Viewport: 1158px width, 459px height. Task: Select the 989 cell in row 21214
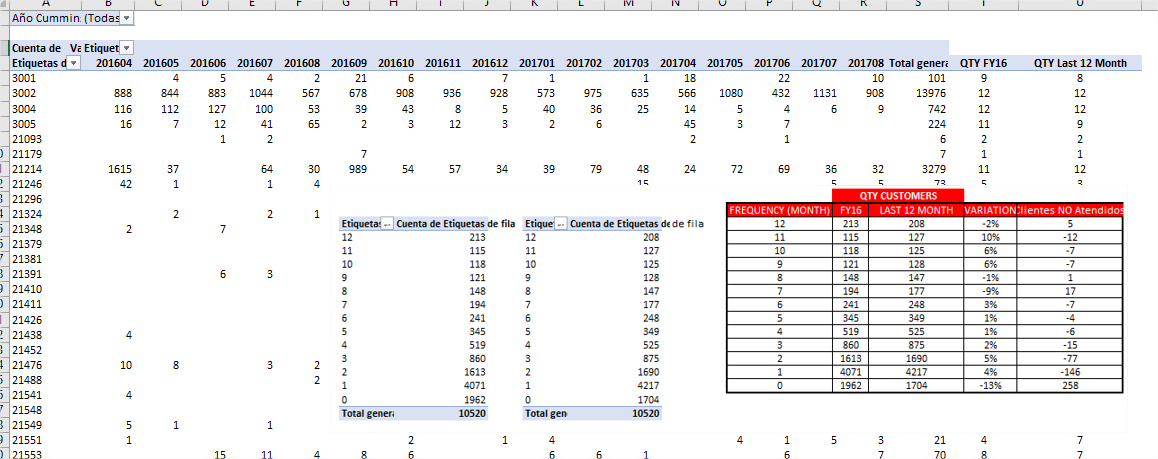pyautogui.click(x=357, y=170)
